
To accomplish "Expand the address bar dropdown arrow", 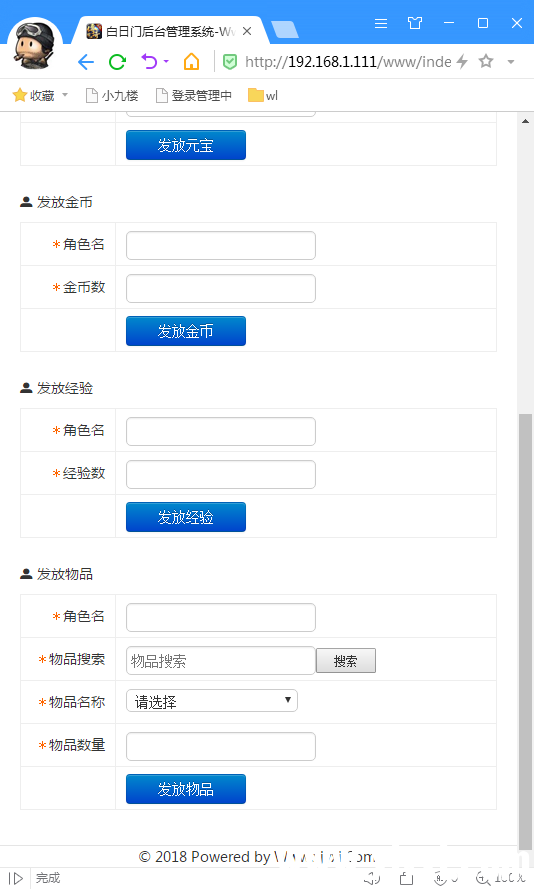I will pos(511,62).
